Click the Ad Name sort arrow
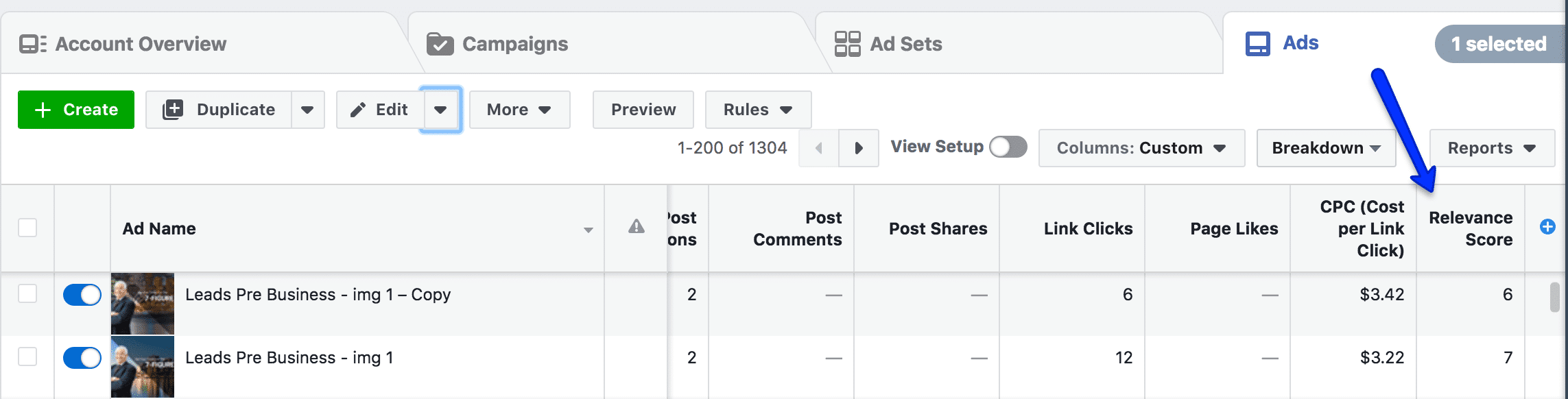1568x399 pixels. click(x=589, y=230)
